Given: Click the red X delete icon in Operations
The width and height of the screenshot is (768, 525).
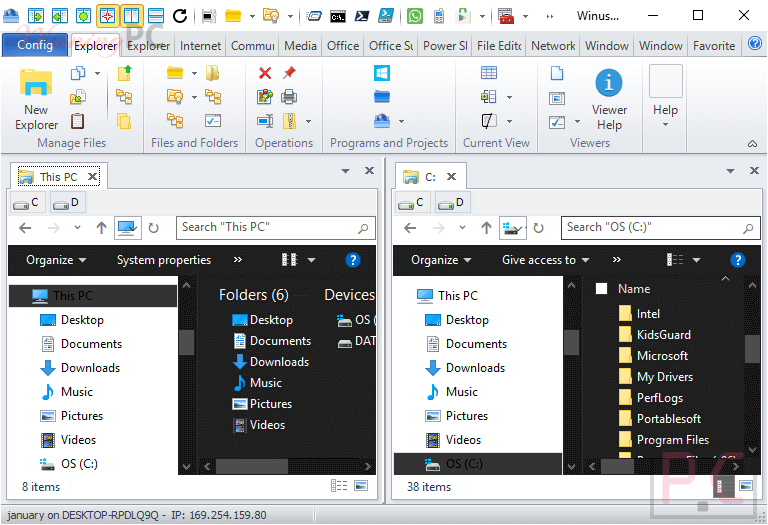Looking at the screenshot, I should point(264,73).
